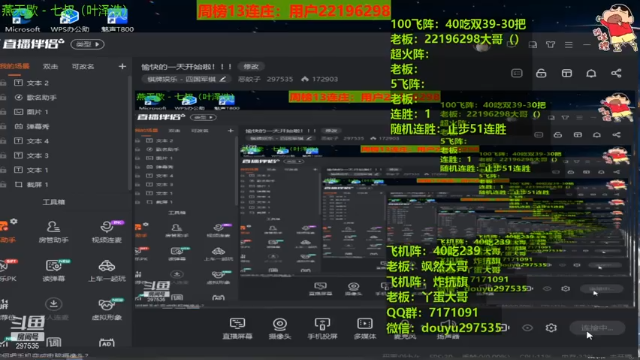Select the 图片 1 source row
This screenshot has width=640, height=360.
(65, 112)
